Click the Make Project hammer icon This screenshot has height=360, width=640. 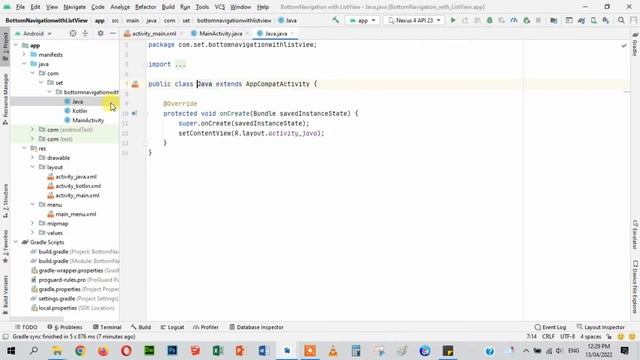pyautogui.click(x=336, y=20)
